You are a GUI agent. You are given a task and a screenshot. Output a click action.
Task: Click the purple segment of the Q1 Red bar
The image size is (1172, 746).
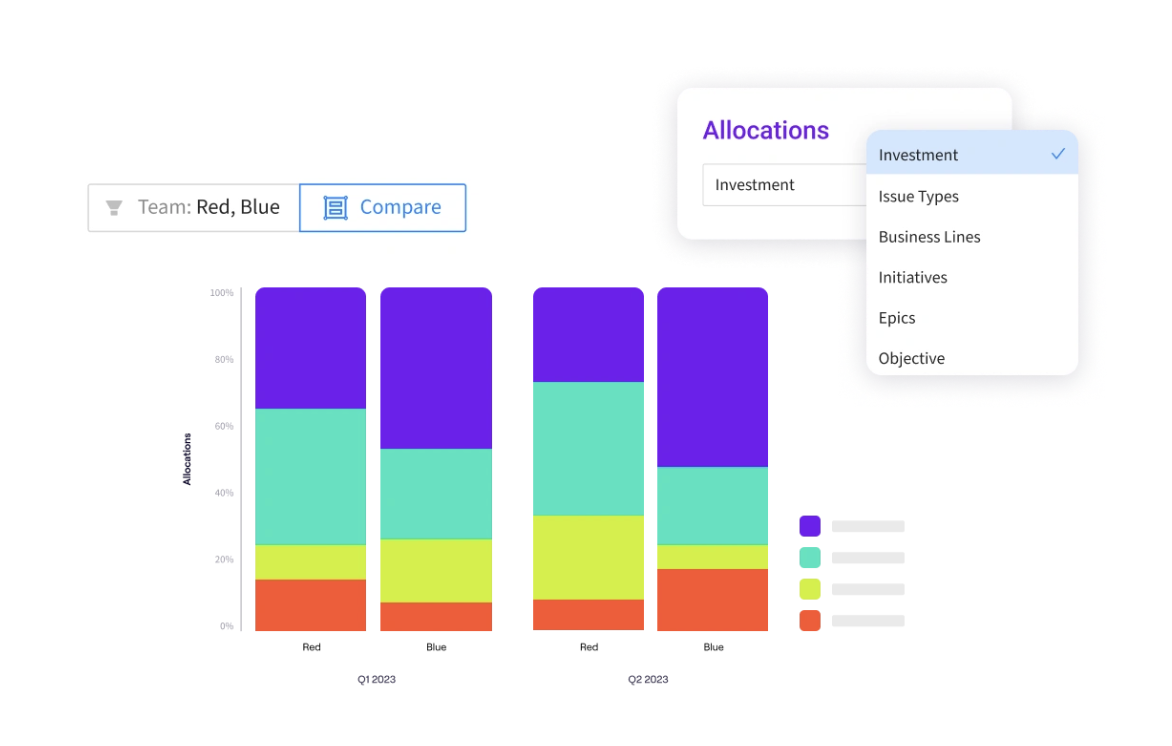(310, 345)
